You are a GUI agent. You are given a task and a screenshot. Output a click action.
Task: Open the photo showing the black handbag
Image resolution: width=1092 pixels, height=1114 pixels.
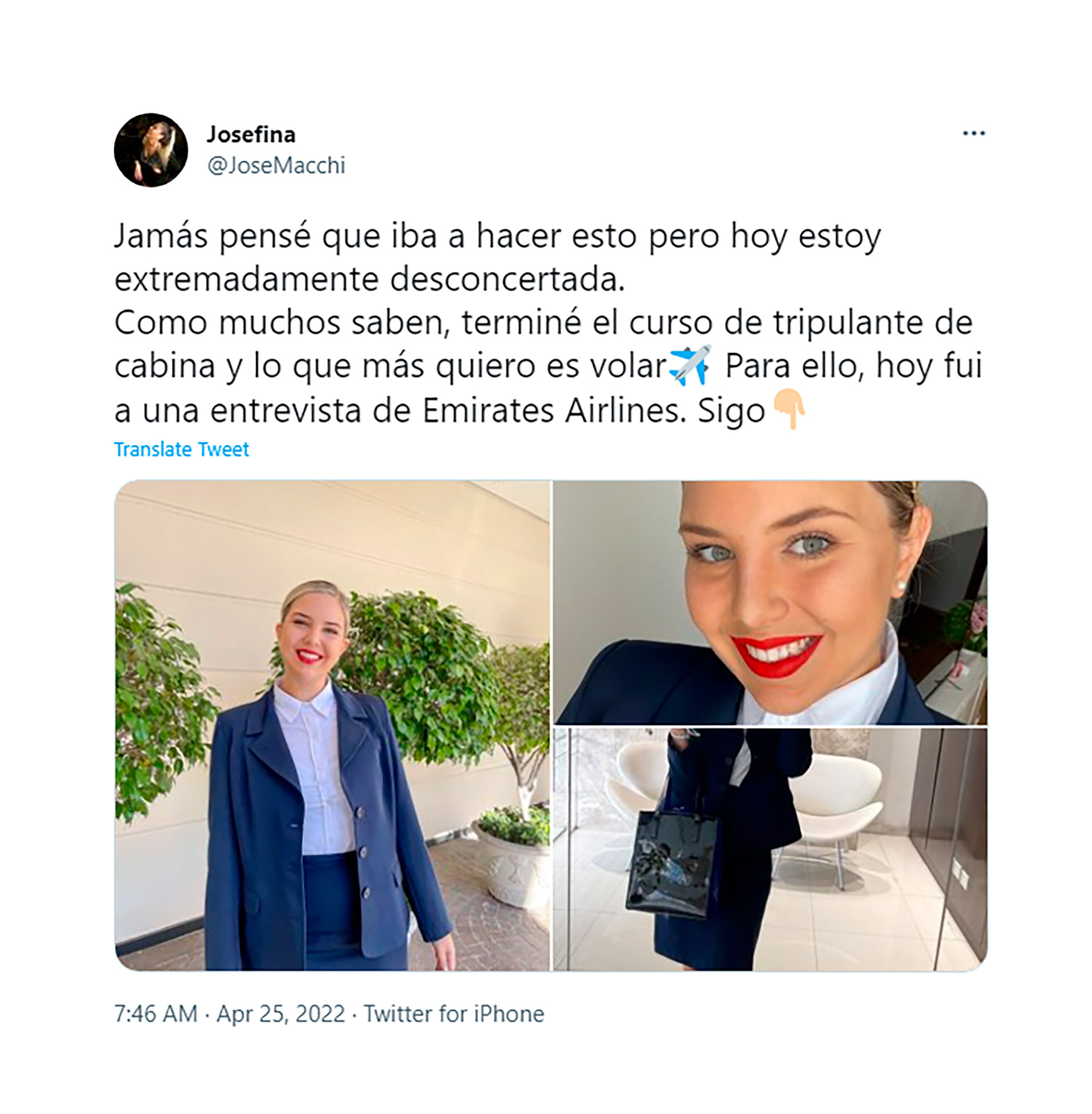(770, 850)
